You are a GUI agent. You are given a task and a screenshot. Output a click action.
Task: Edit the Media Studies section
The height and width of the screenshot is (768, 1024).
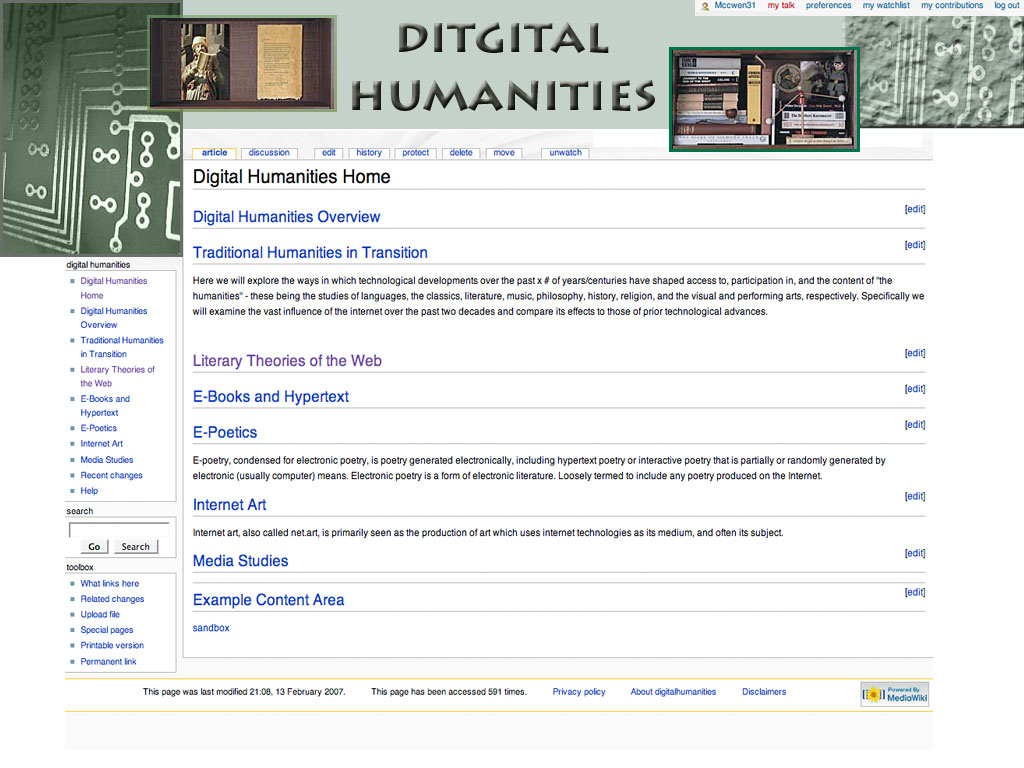(914, 553)
